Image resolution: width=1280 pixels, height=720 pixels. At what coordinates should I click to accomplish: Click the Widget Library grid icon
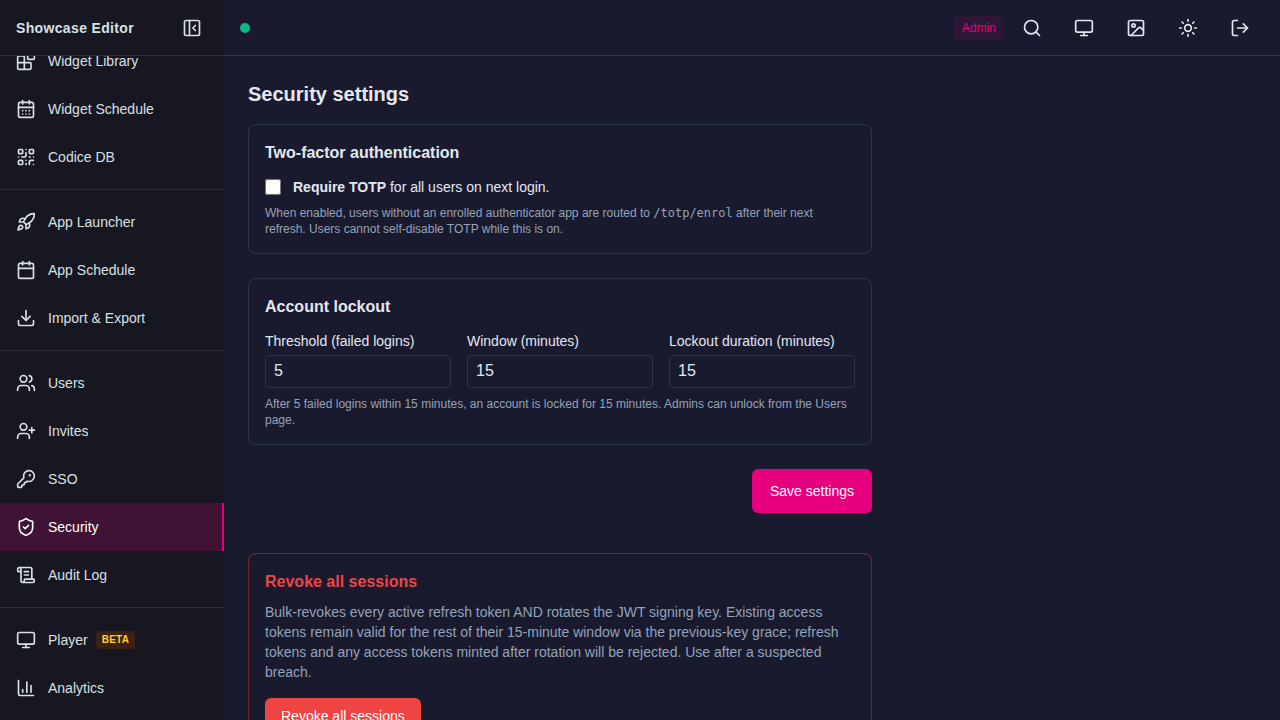pyautogui.click(x=26, y=62)
